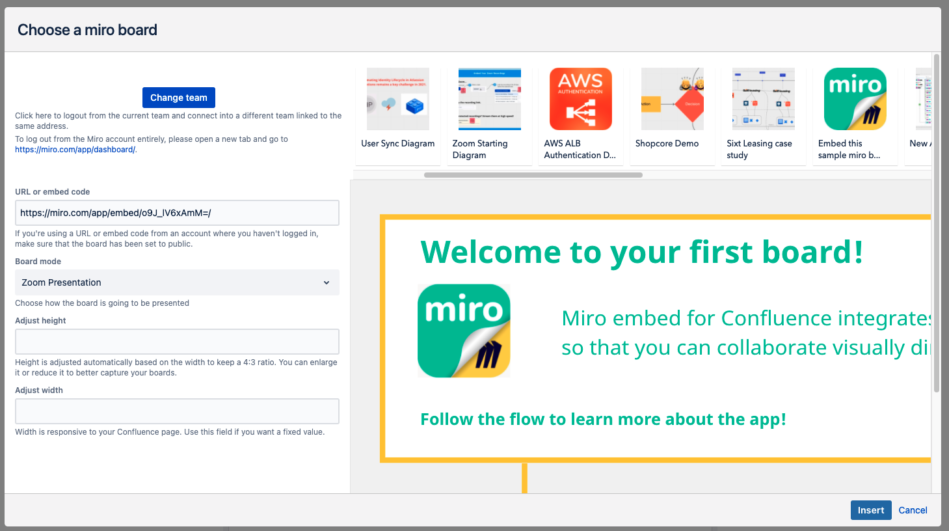Select the Shopcore Demo board thumbnail
Screen dimensions: 949x531
coord(672,99)
